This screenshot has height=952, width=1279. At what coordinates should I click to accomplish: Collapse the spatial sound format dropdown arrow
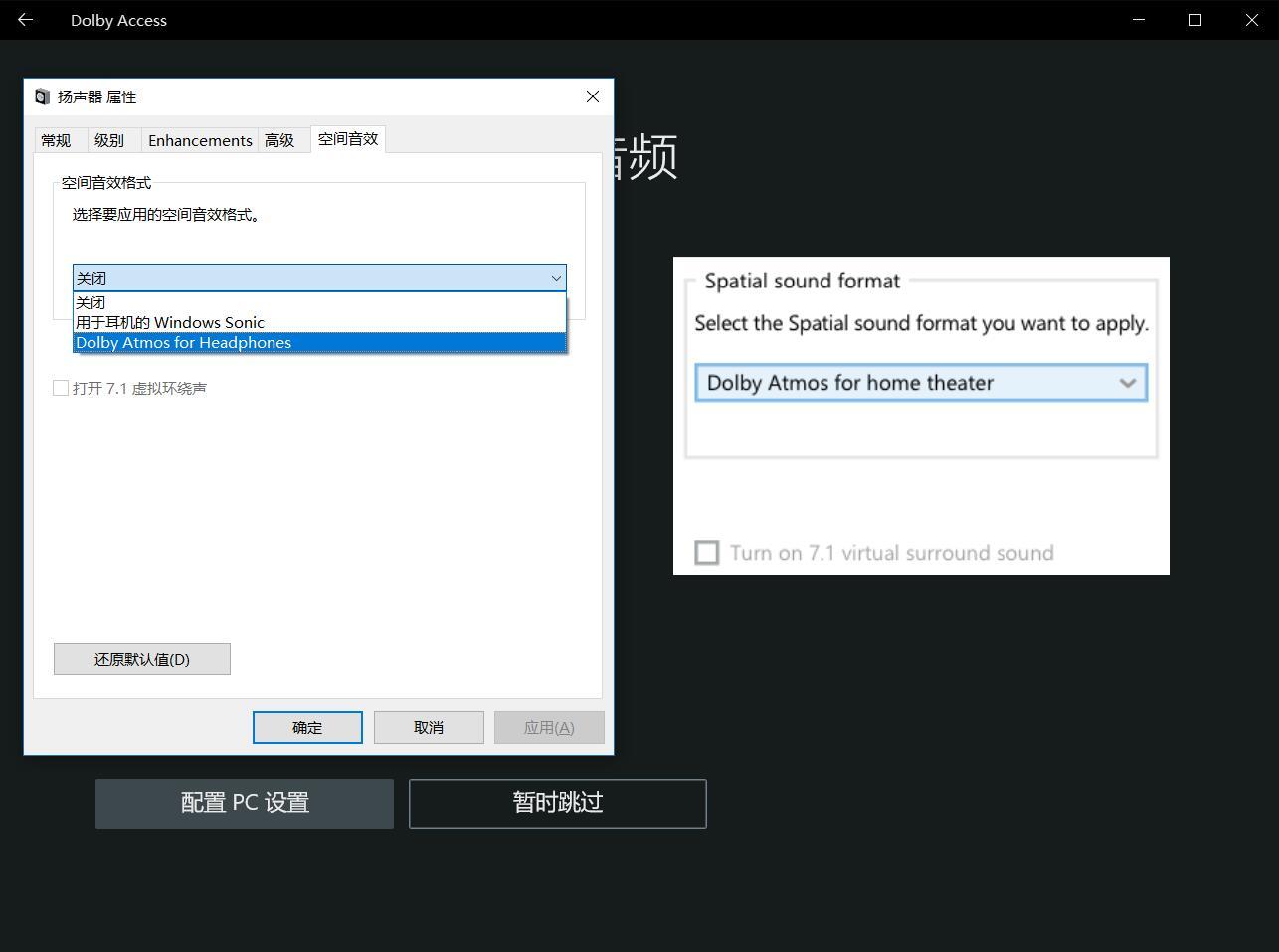[556, 278]
